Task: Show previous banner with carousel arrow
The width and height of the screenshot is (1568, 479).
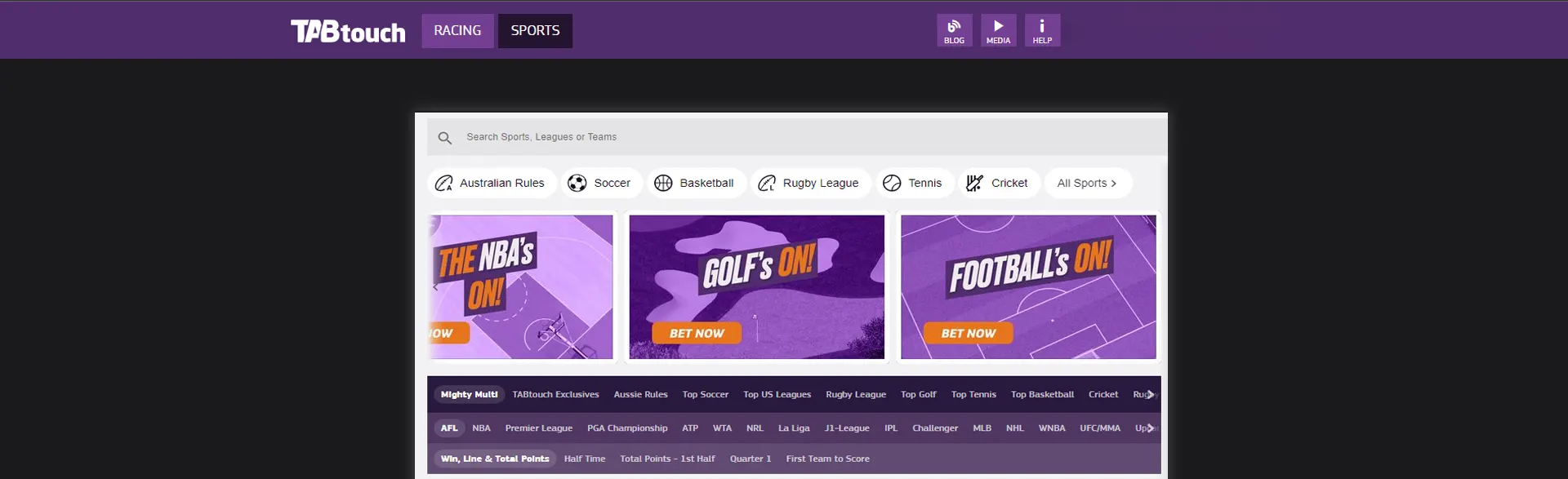Action: (x=436, y=286)
